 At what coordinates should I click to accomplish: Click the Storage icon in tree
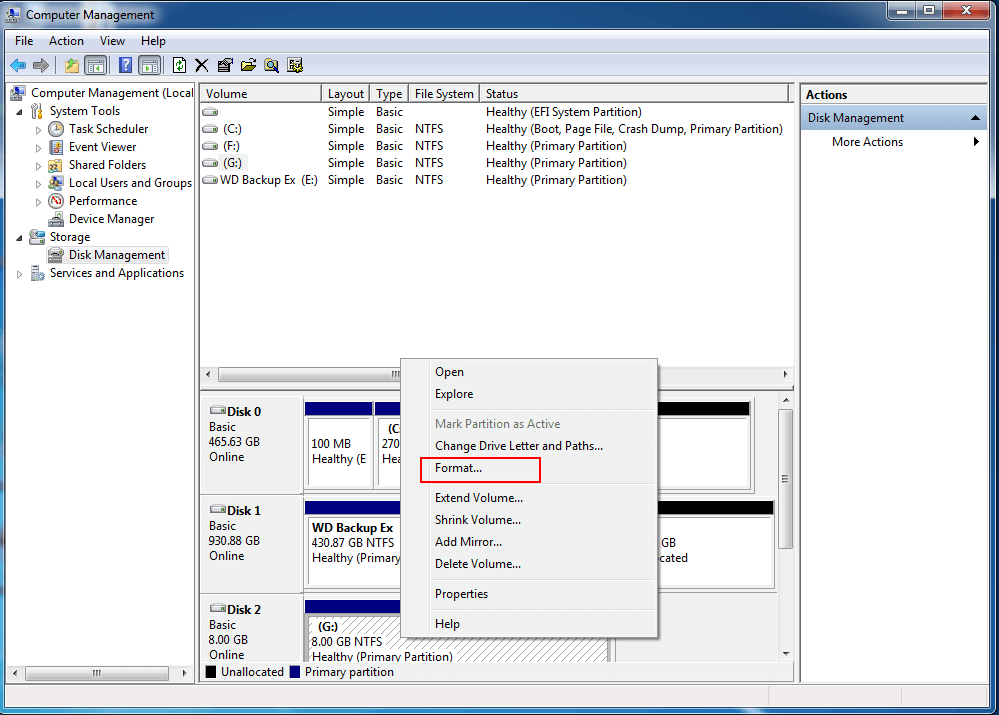(x=38, y=237)
